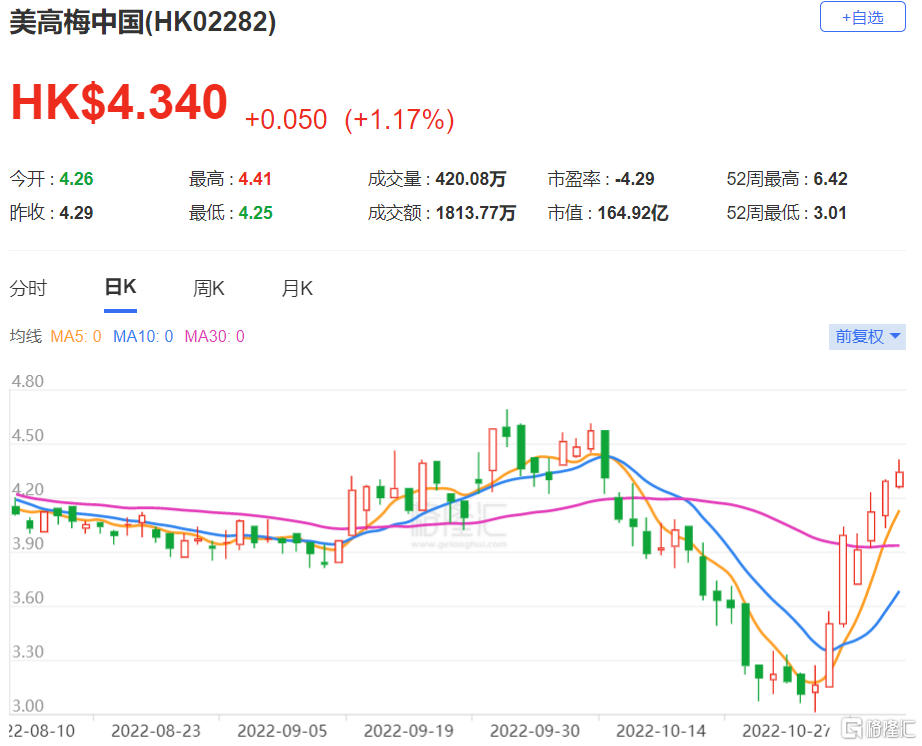Click the price change +0.050 (+1.17%)
The width and height of the screenshot is (922, 746).
point(349,119)
